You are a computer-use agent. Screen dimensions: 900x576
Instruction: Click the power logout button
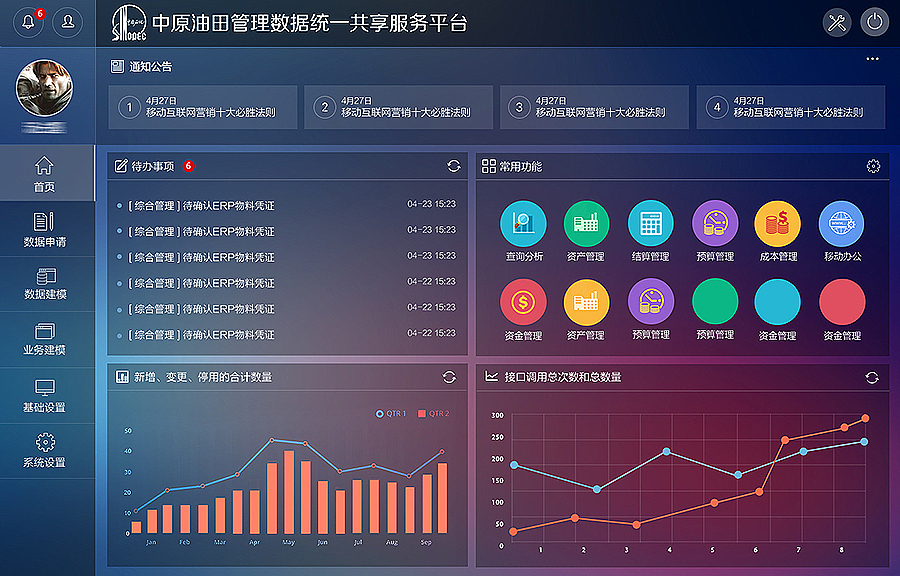click(875, 23)
